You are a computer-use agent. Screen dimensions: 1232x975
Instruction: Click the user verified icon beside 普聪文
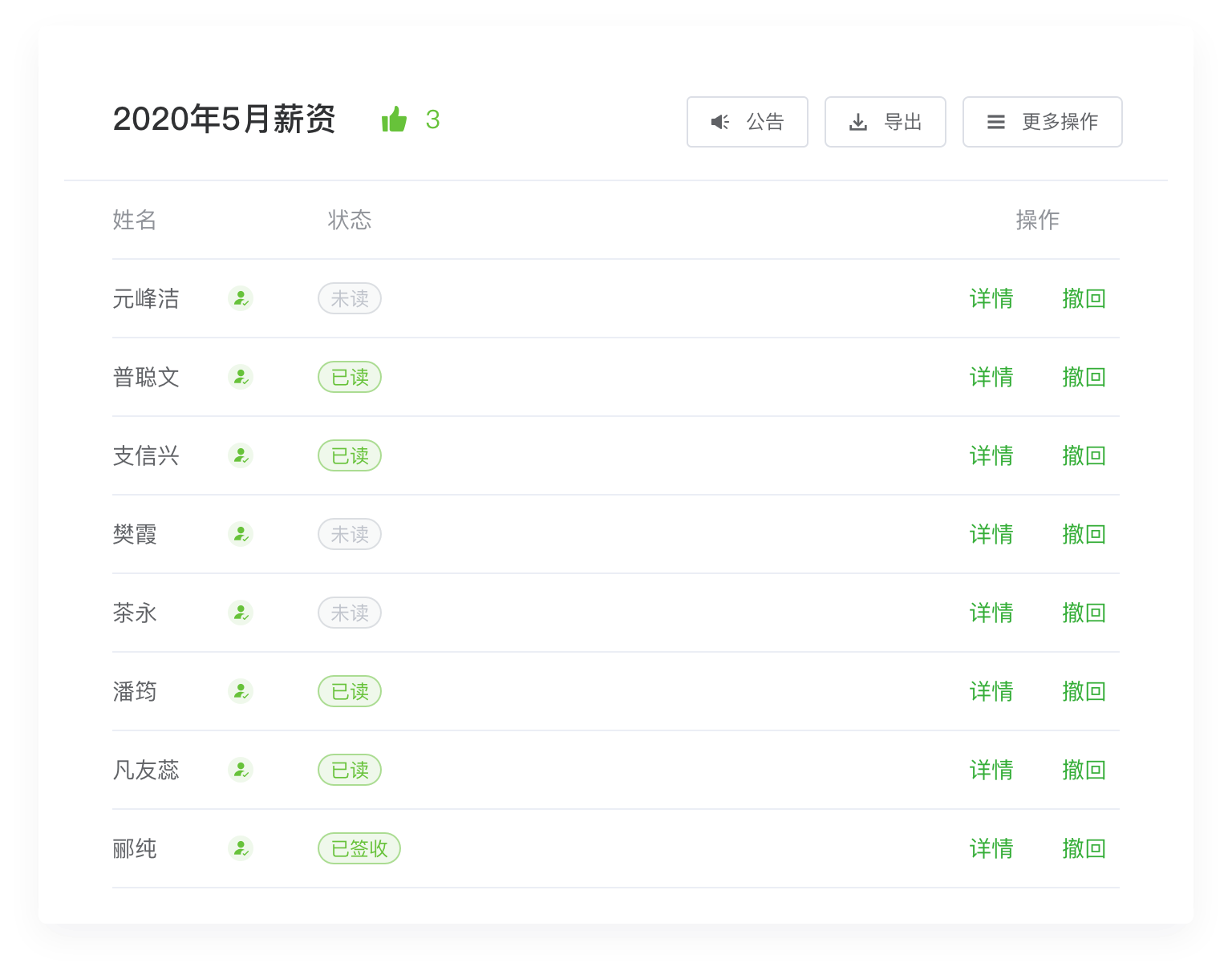click(x=240, y=377)
